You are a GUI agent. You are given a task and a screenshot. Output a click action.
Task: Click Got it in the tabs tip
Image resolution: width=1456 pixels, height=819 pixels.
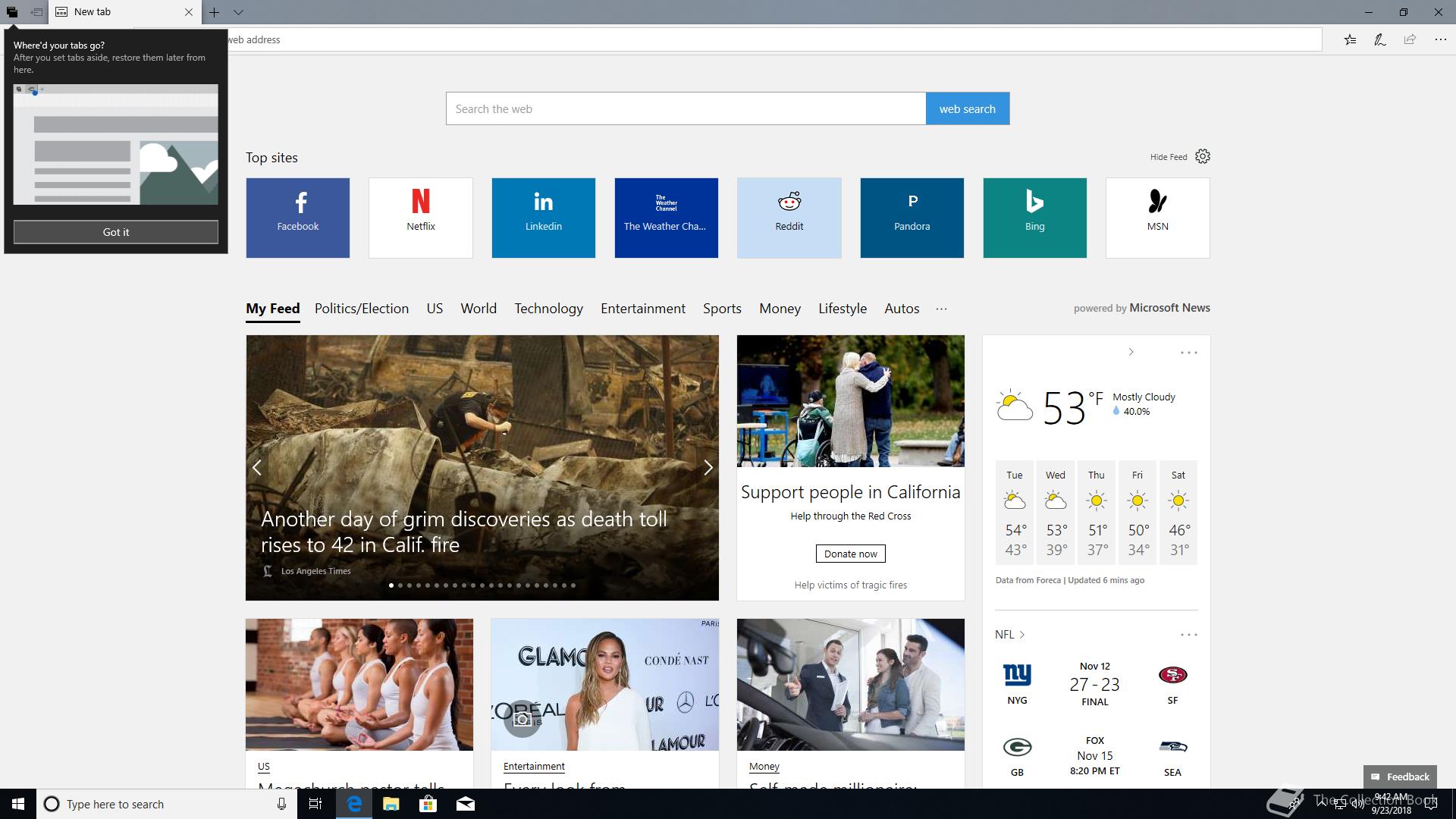(116, 232)
